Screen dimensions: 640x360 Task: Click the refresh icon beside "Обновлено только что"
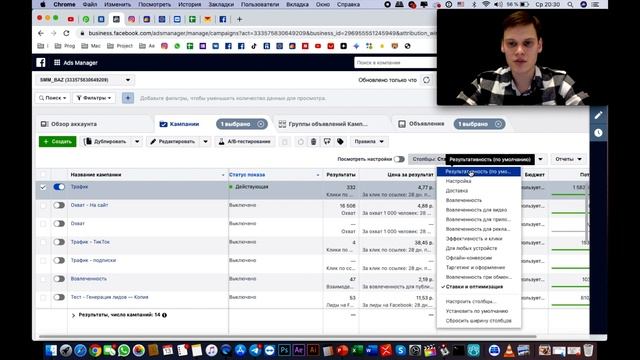pyautogui.click(x=427, y=80)
